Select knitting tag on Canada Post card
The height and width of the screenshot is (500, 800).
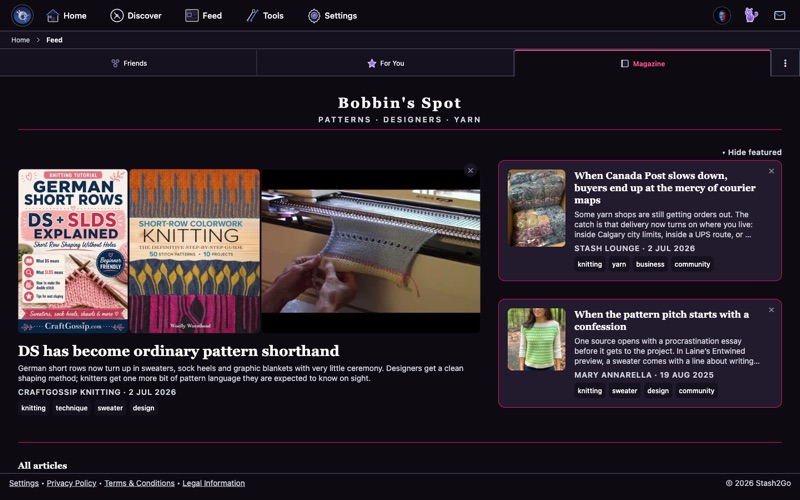[x=590, y=264]
